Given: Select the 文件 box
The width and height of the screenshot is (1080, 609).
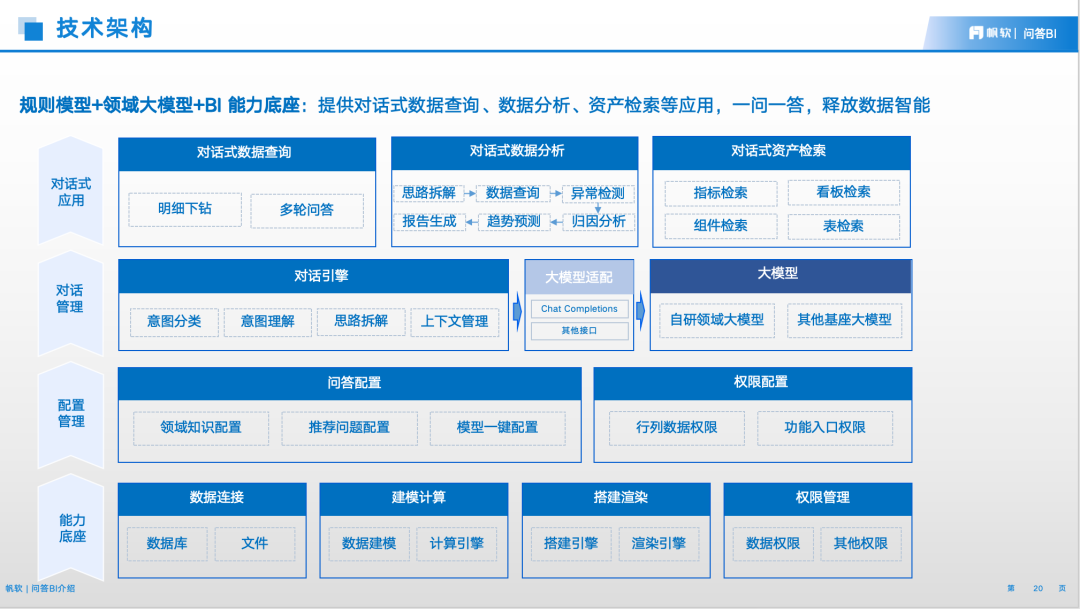Looking at the screenshot, I should point(255,544).
